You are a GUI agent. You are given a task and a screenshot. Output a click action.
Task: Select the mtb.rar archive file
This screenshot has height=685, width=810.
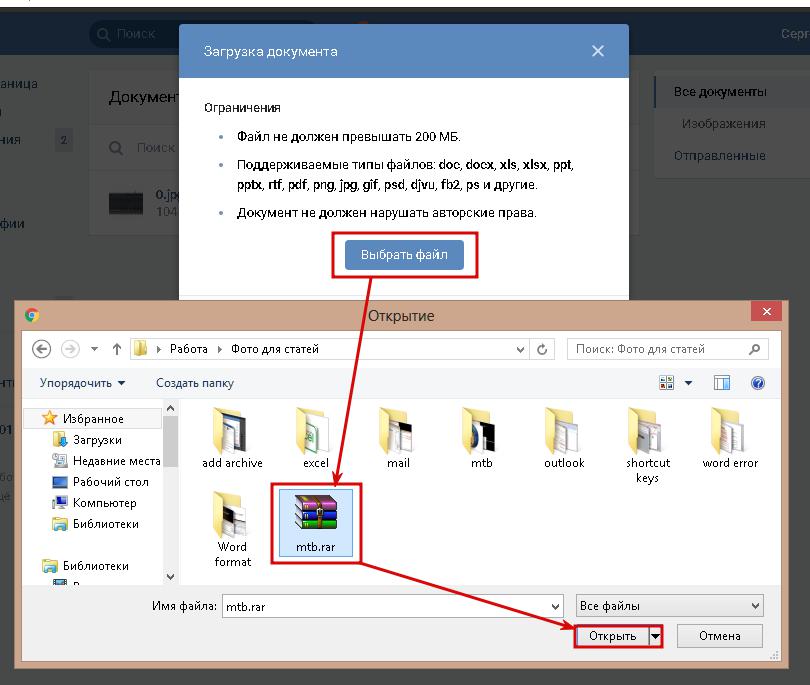(x=316, y=523)
